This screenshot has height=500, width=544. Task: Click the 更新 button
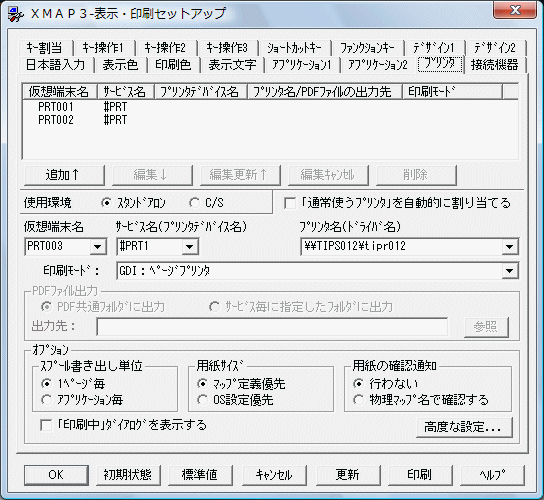pos(348,475)
